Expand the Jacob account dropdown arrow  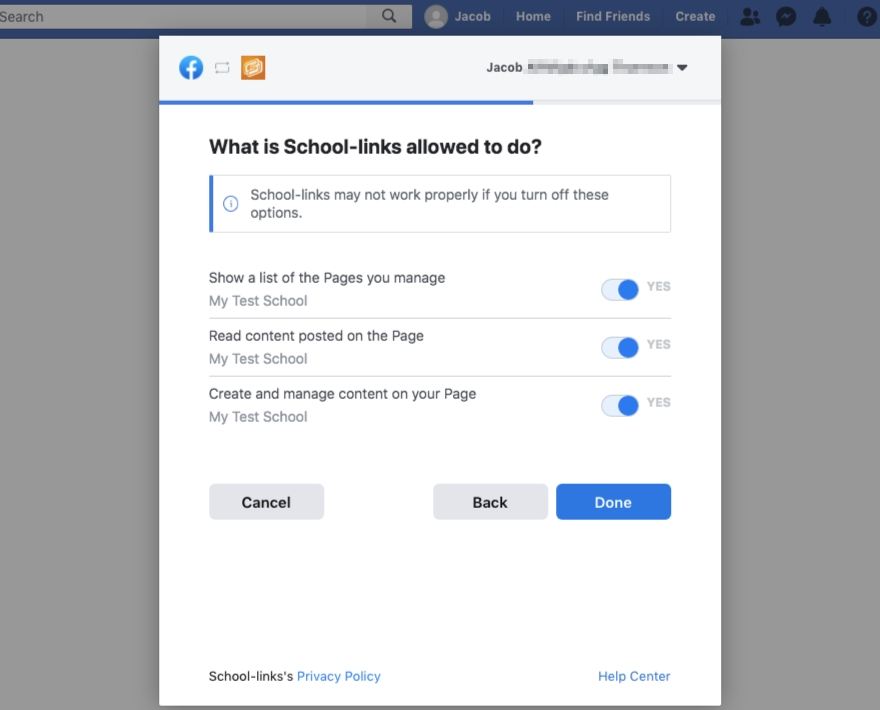682,67
